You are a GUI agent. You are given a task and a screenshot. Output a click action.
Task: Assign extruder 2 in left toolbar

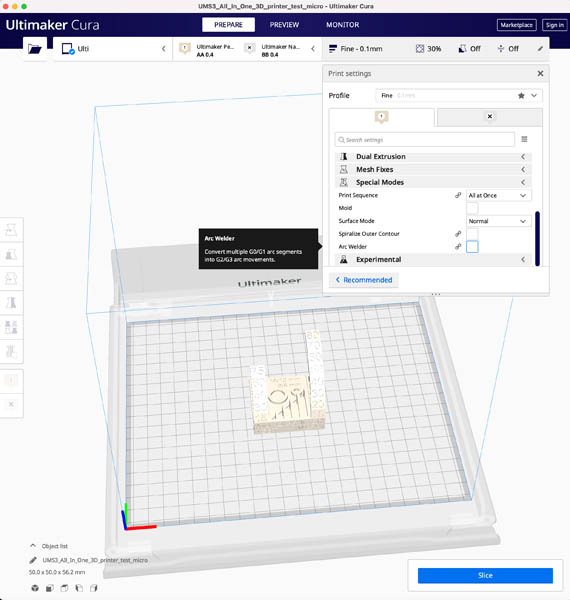11,404
